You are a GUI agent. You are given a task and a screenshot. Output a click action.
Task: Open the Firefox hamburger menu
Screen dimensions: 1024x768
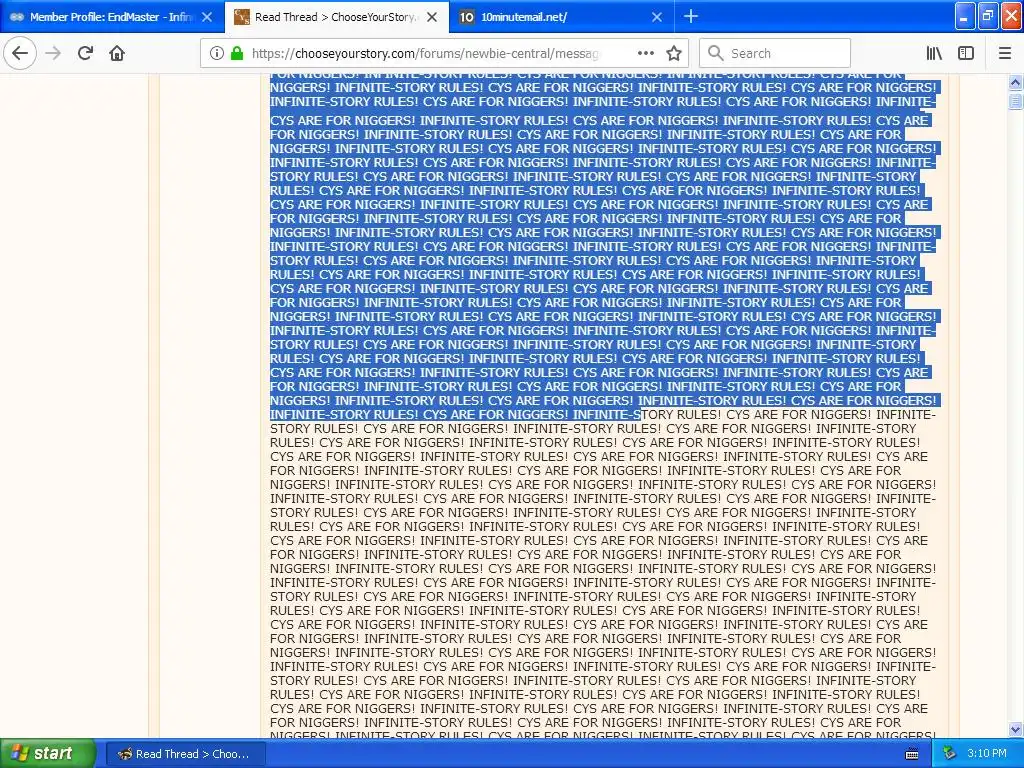[x=1005, y=54]
